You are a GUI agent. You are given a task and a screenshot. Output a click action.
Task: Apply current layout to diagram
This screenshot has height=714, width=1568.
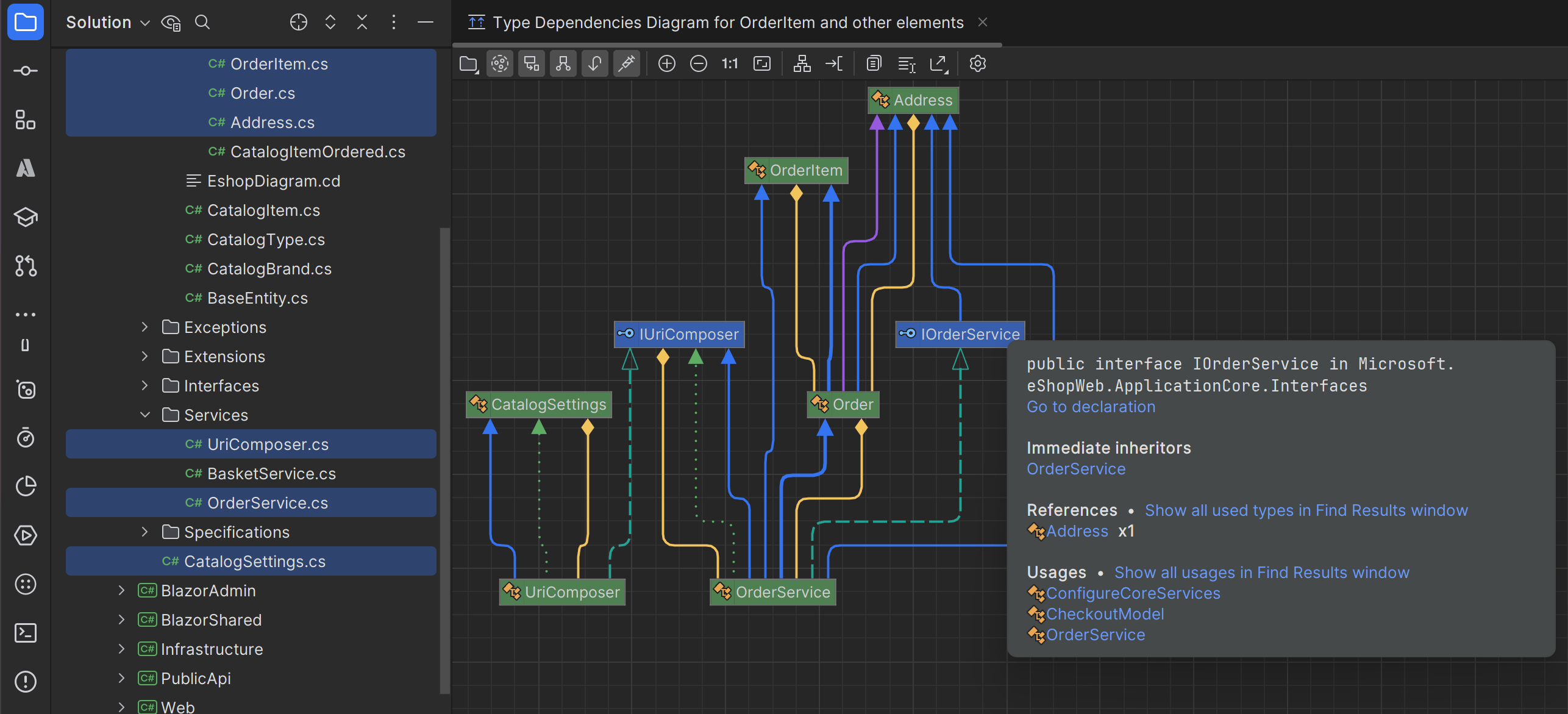[802, 63]
